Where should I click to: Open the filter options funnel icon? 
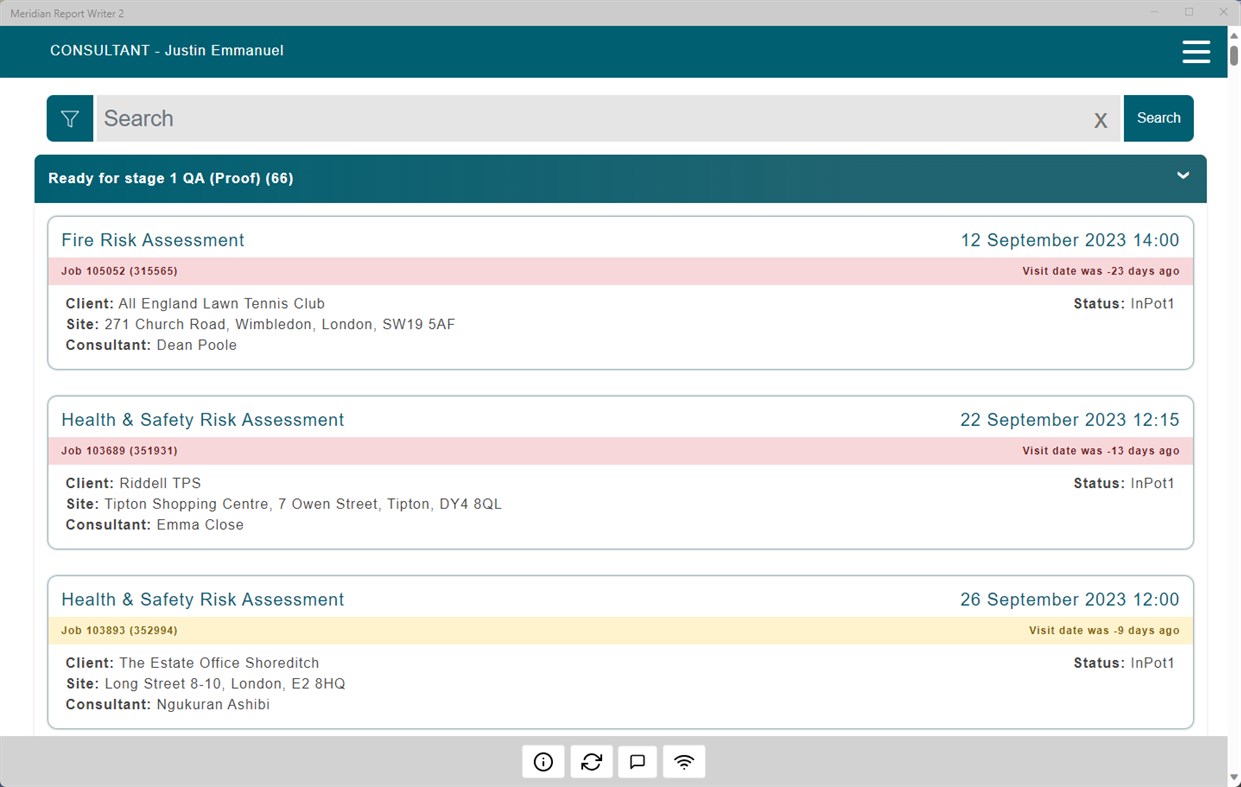point(69,118)
